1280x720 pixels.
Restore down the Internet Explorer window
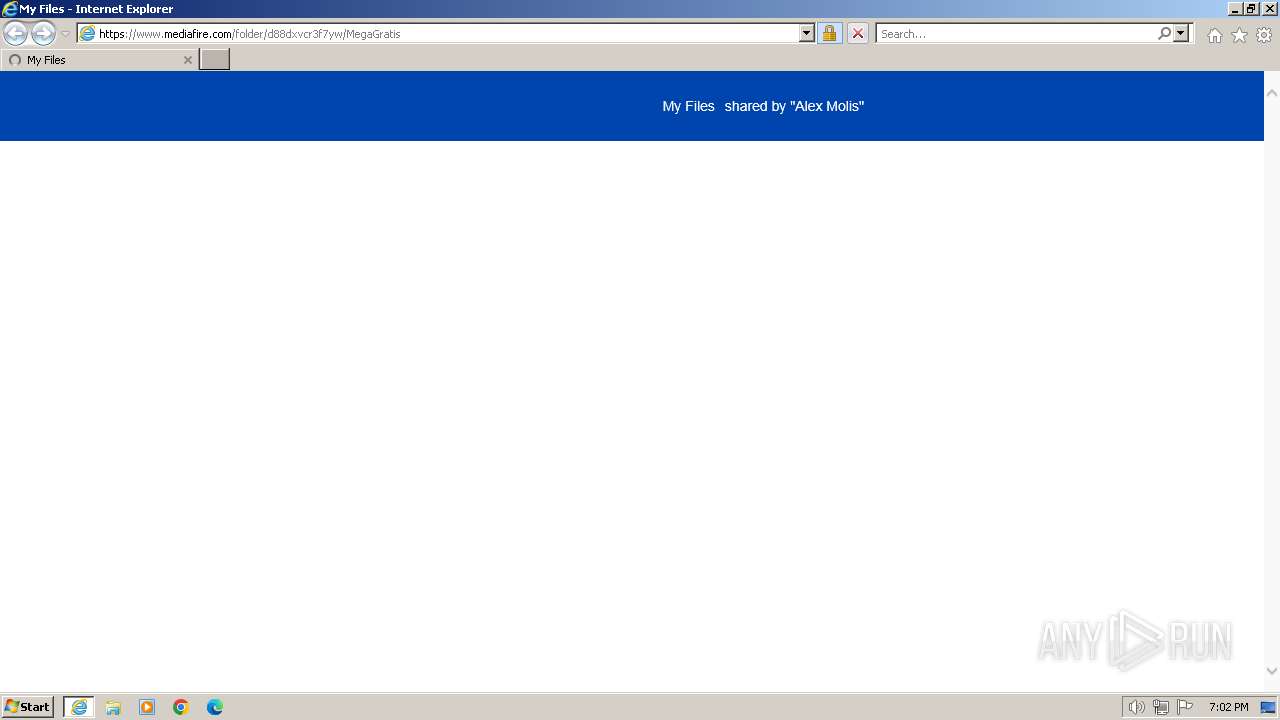tap(1252, 8)
